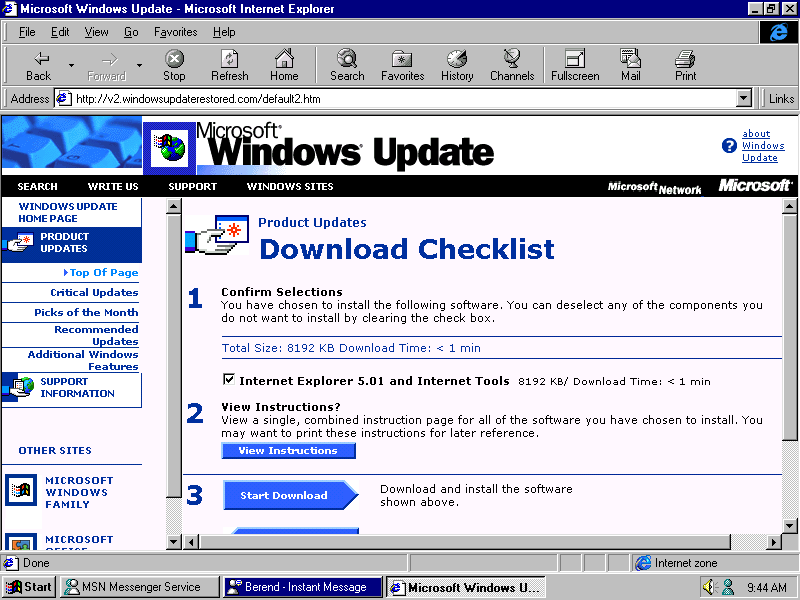800x600 pixels.
Task: Click the content pane scroll down arrow
Action: pyautogui.click(x=789, y=541)
